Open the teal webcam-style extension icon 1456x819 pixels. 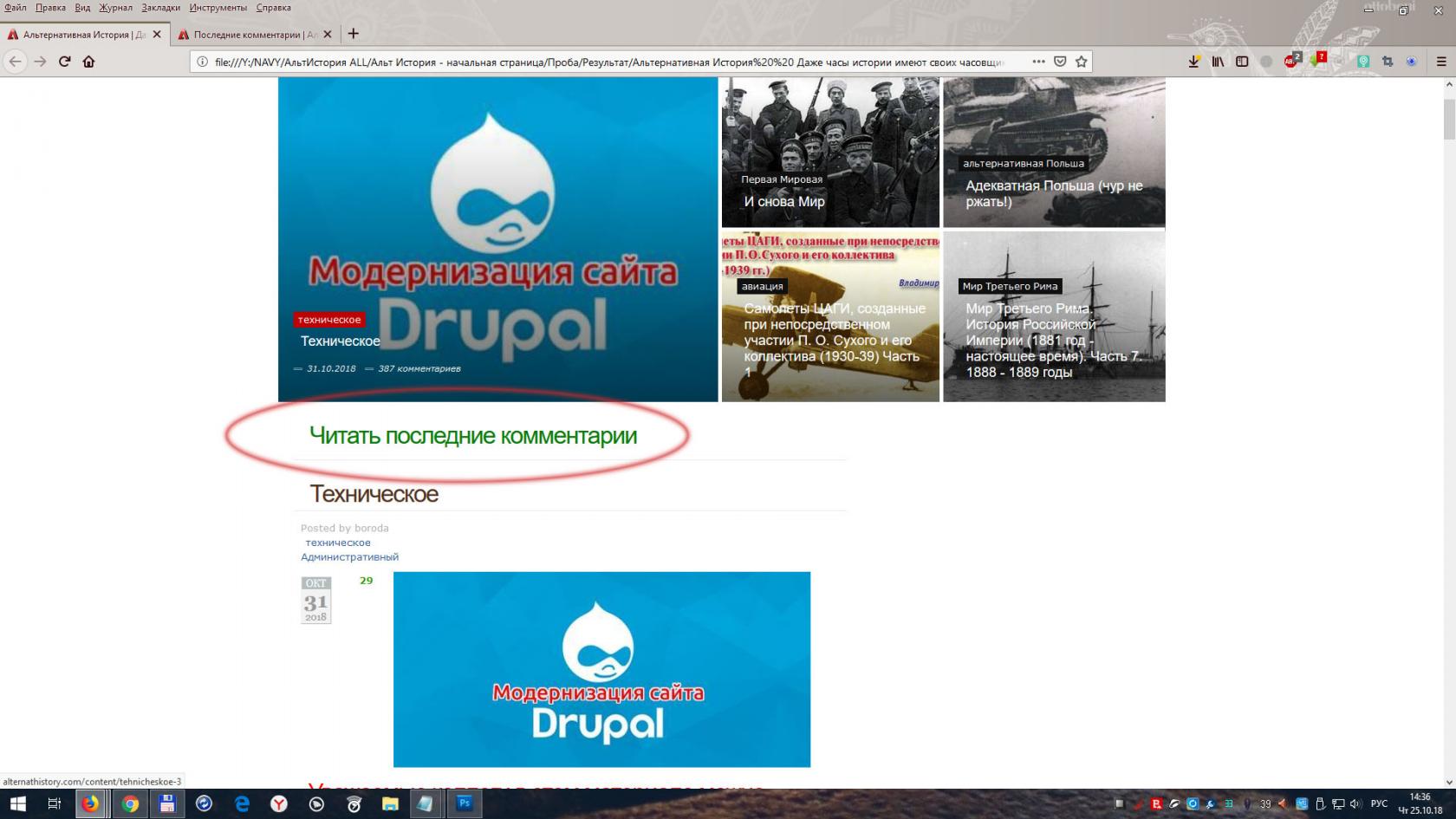click(1363, 62)
